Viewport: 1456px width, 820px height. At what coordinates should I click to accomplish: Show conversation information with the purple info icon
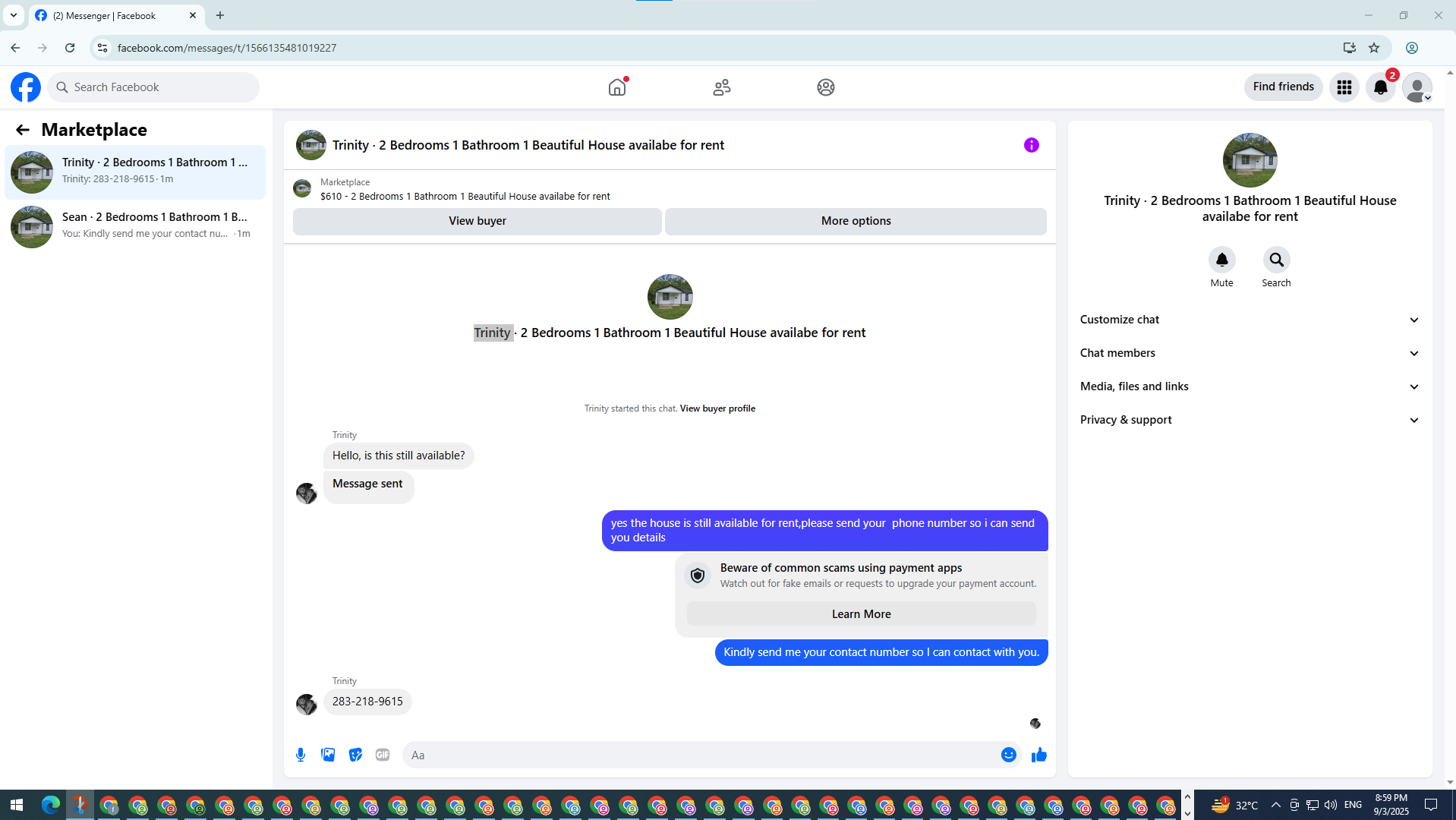click(x=1032, y=145)
